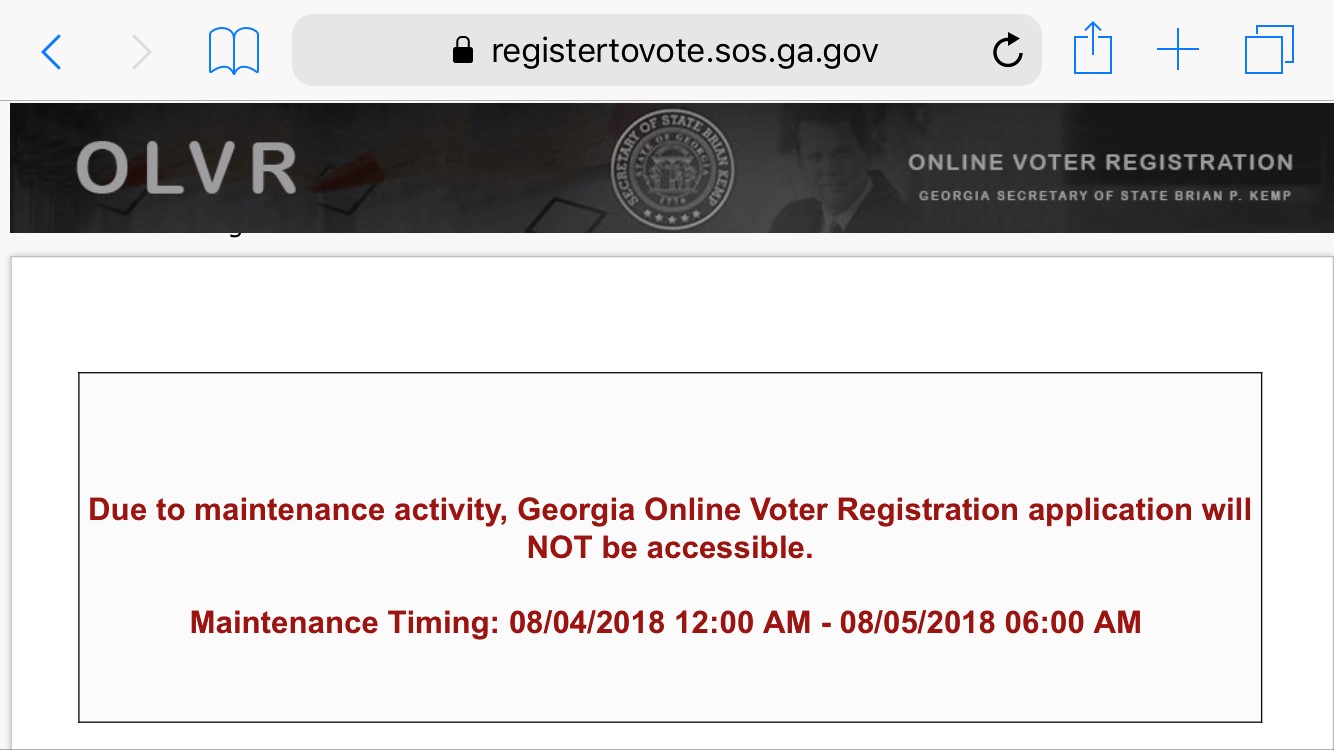1334x750 pixels.
Task: Click the "Due to maintenance activity" message line
Action: [294, 510]
